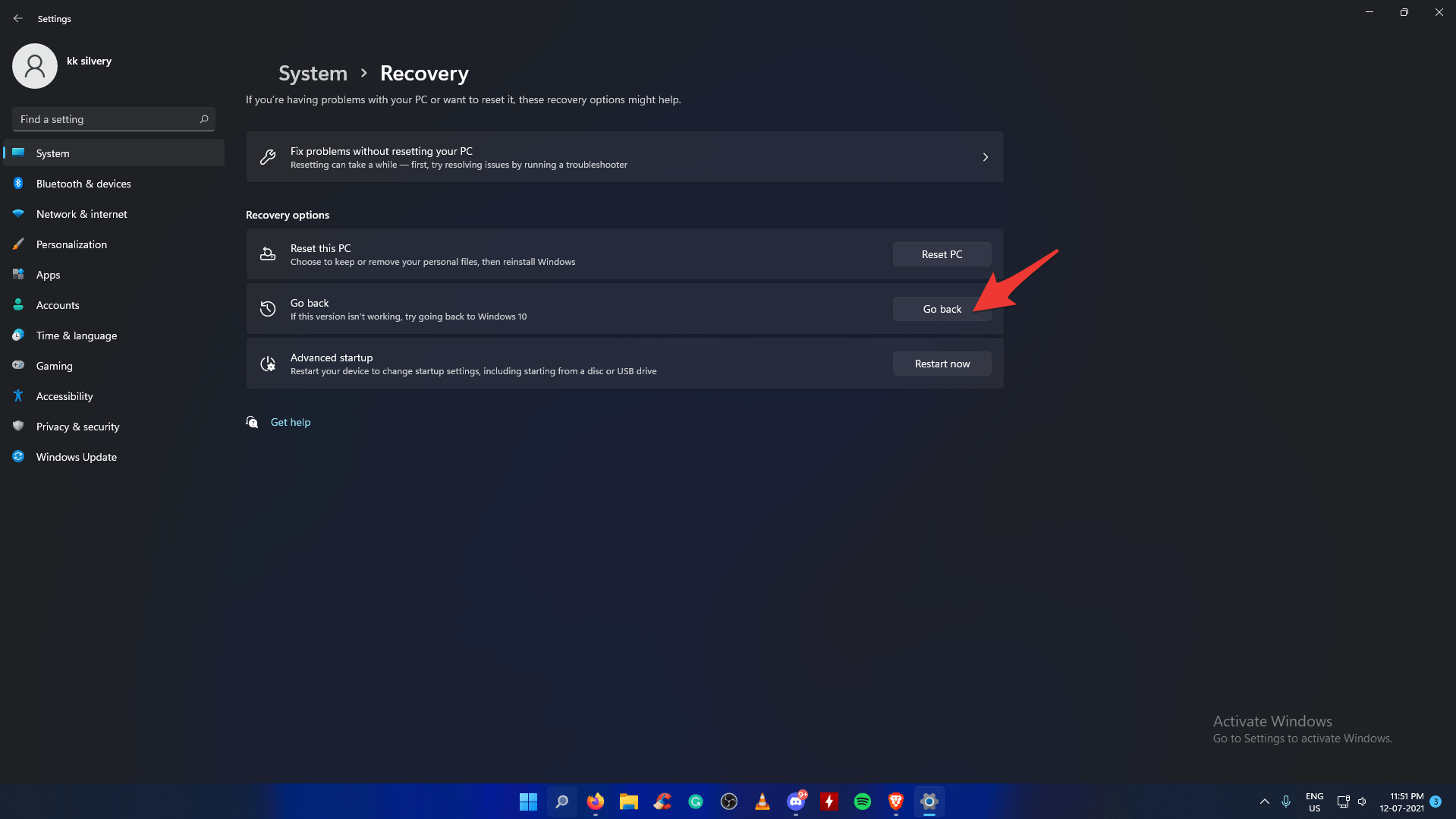Image resolution: width=1456 pixels, height=819 pixels.
Task: Go to Privacy & security settings
Action: pos(77,427)
